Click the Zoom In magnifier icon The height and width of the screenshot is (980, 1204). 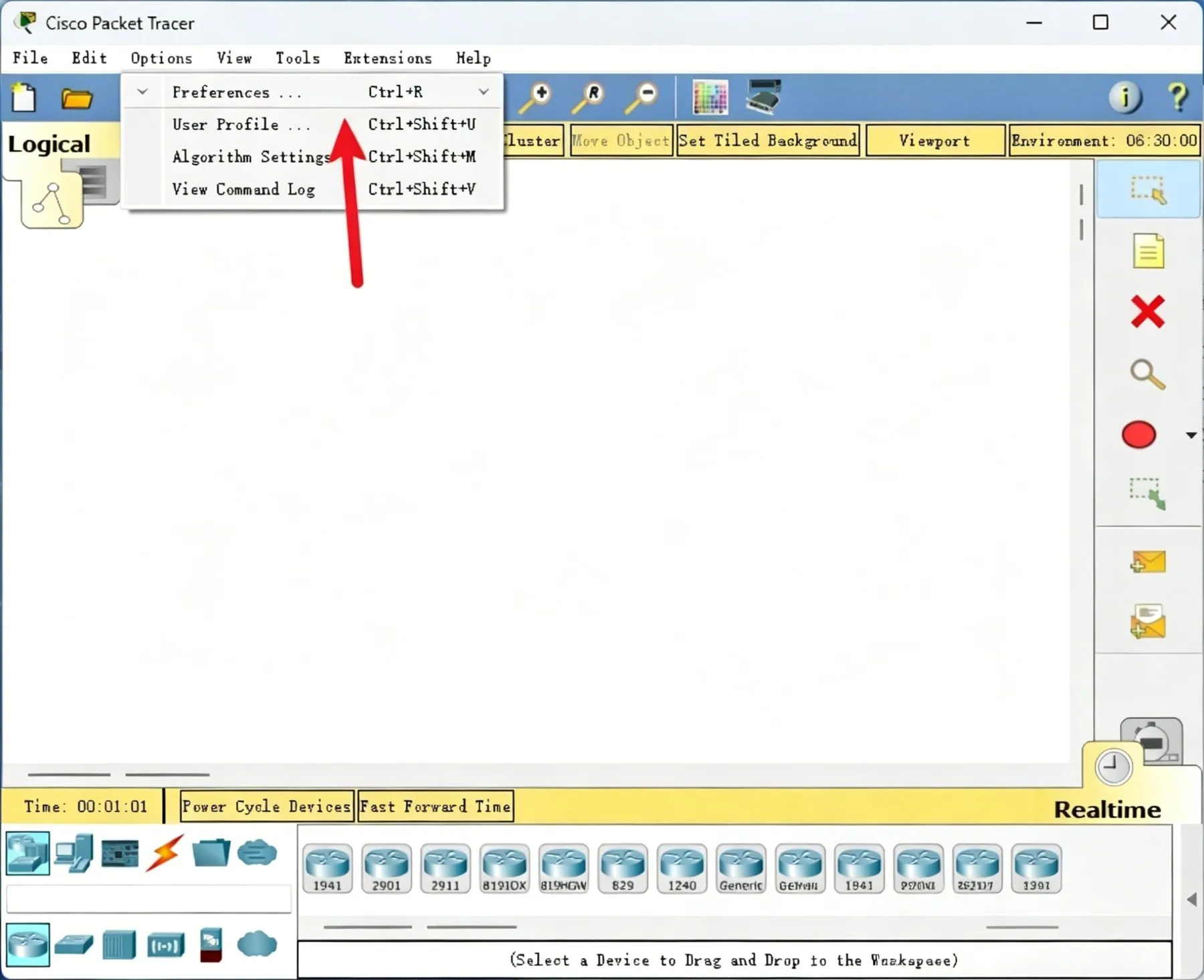click(x=535, y=98)
